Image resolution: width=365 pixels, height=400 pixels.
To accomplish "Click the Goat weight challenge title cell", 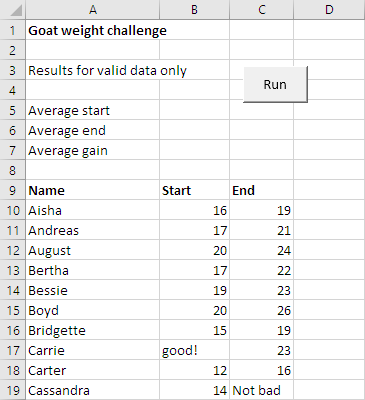I will (x=93, y=30).
